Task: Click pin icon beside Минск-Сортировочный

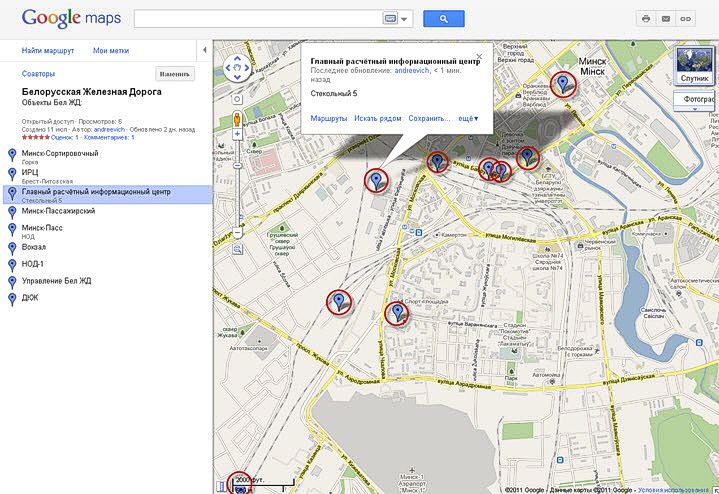Action: [x=12, y=155]
